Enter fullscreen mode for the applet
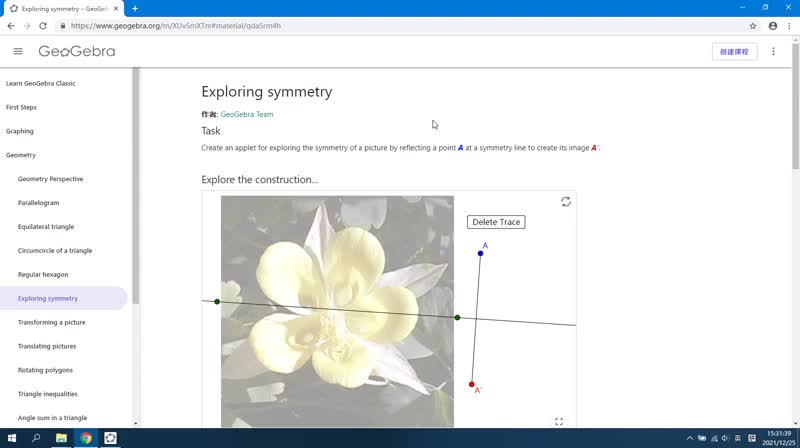The width and height of the screenshot is (800, 448). coord(559,421)
